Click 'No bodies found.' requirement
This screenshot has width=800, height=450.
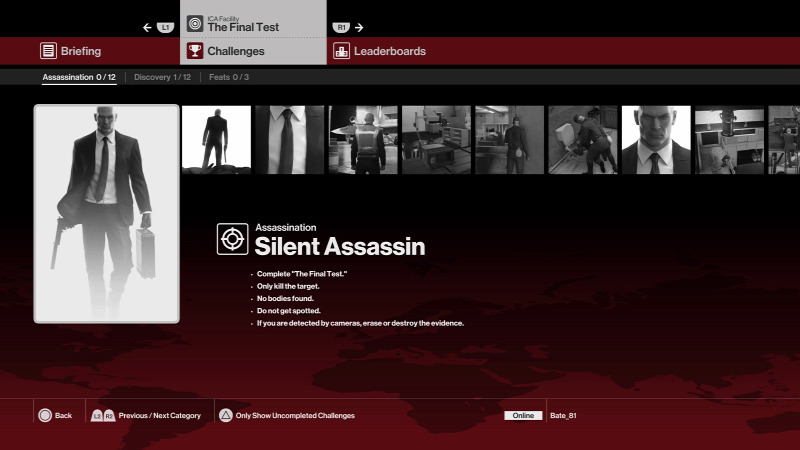[285, 298]
